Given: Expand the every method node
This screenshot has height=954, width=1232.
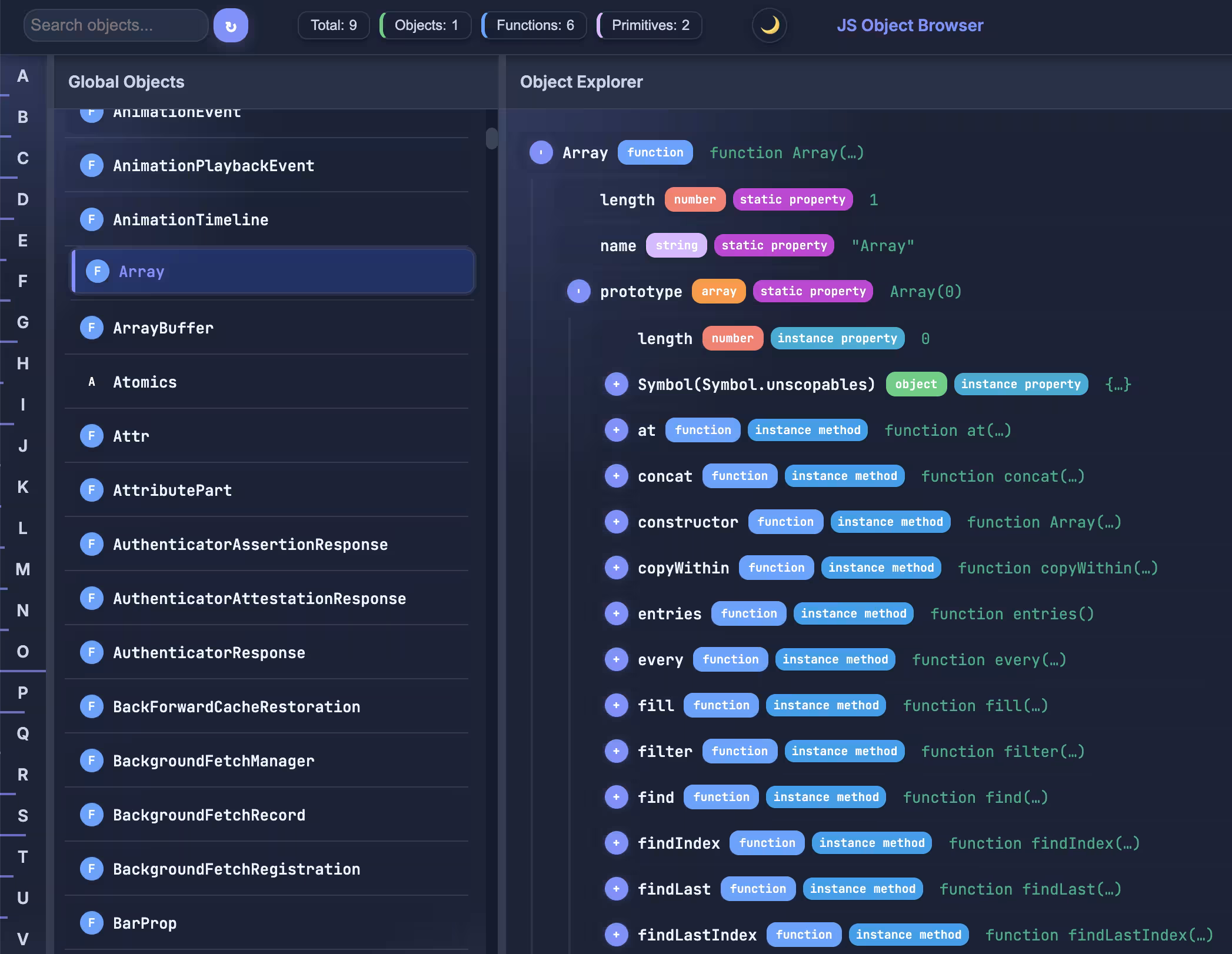Looking at the screenshot, I should point(616,659).
